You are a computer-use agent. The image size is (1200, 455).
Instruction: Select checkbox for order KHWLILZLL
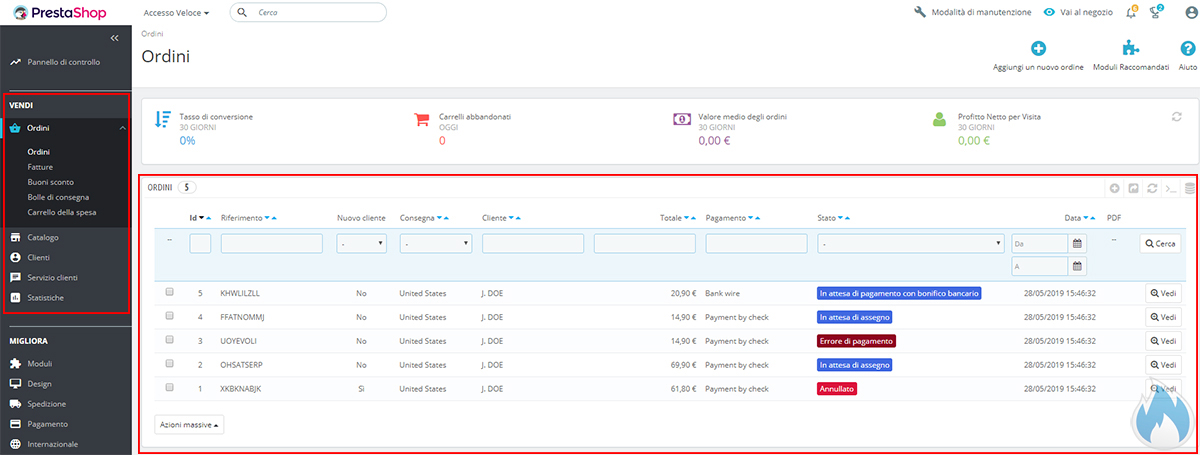169,292
